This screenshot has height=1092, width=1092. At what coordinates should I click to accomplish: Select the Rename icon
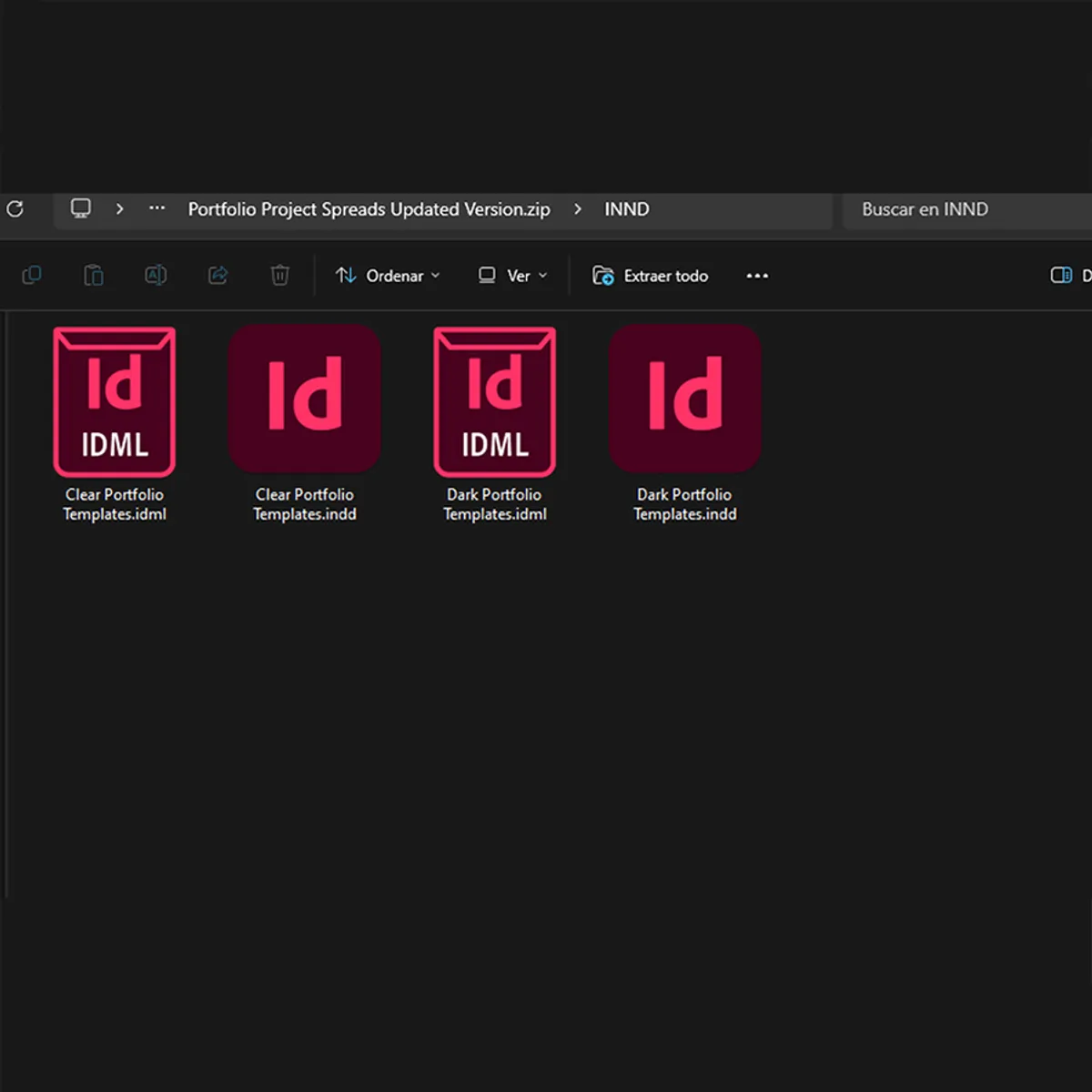(156, 275)
